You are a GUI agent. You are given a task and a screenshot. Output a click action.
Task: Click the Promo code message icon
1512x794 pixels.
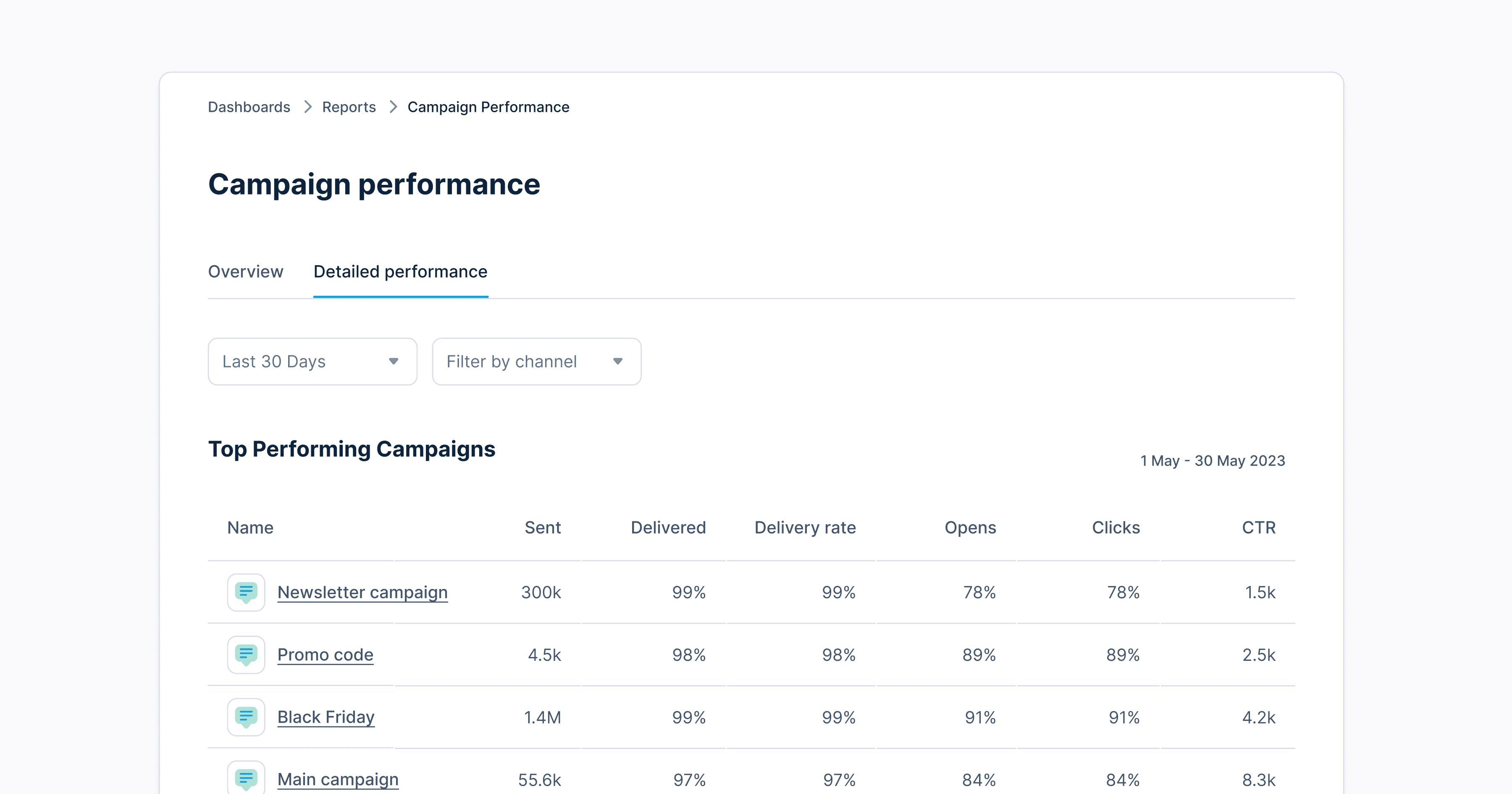coord(246,654)
